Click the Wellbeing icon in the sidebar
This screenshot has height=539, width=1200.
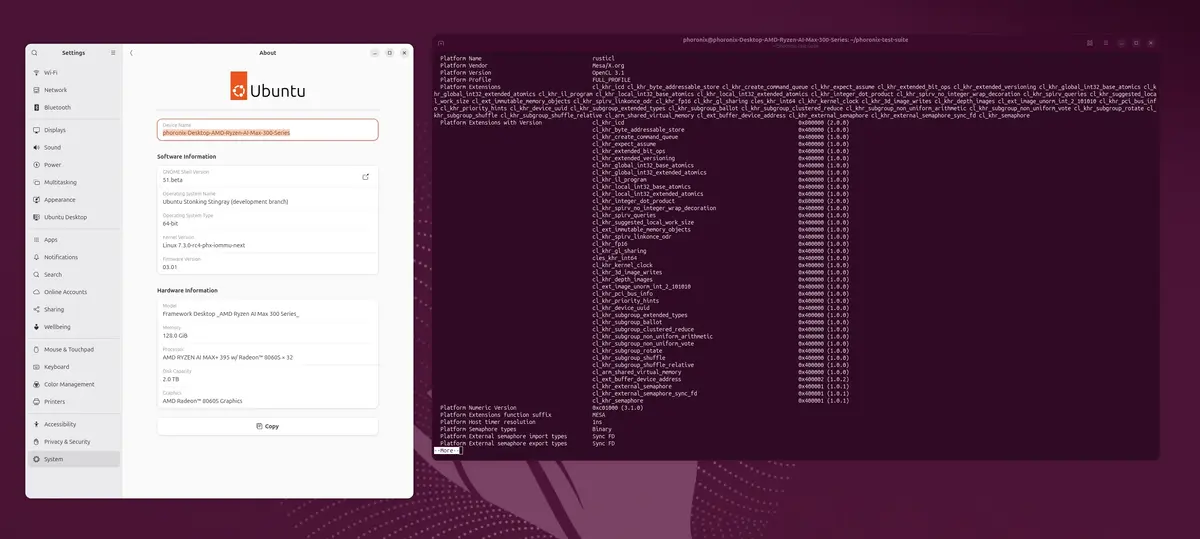coord(35,327)
